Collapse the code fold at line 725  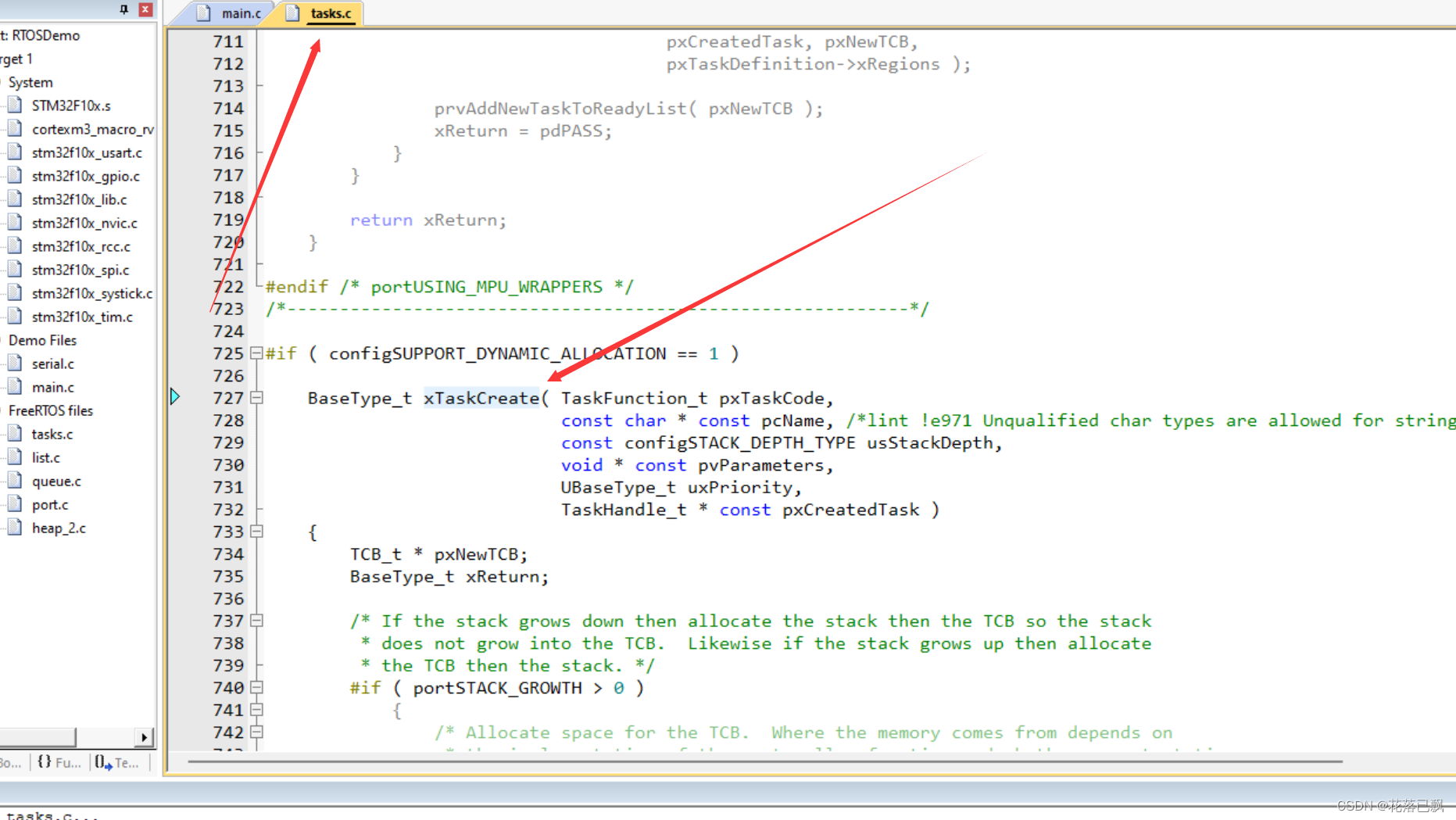click(x=256, y=353)
